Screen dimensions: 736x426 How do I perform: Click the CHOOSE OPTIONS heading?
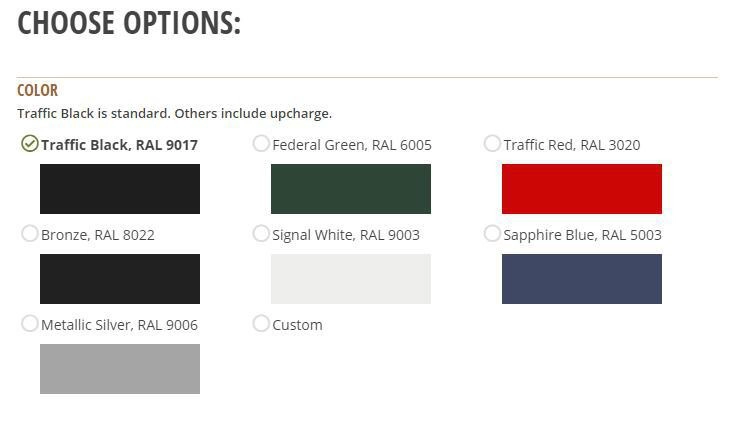pyautogui.click(x=129, y=23)
